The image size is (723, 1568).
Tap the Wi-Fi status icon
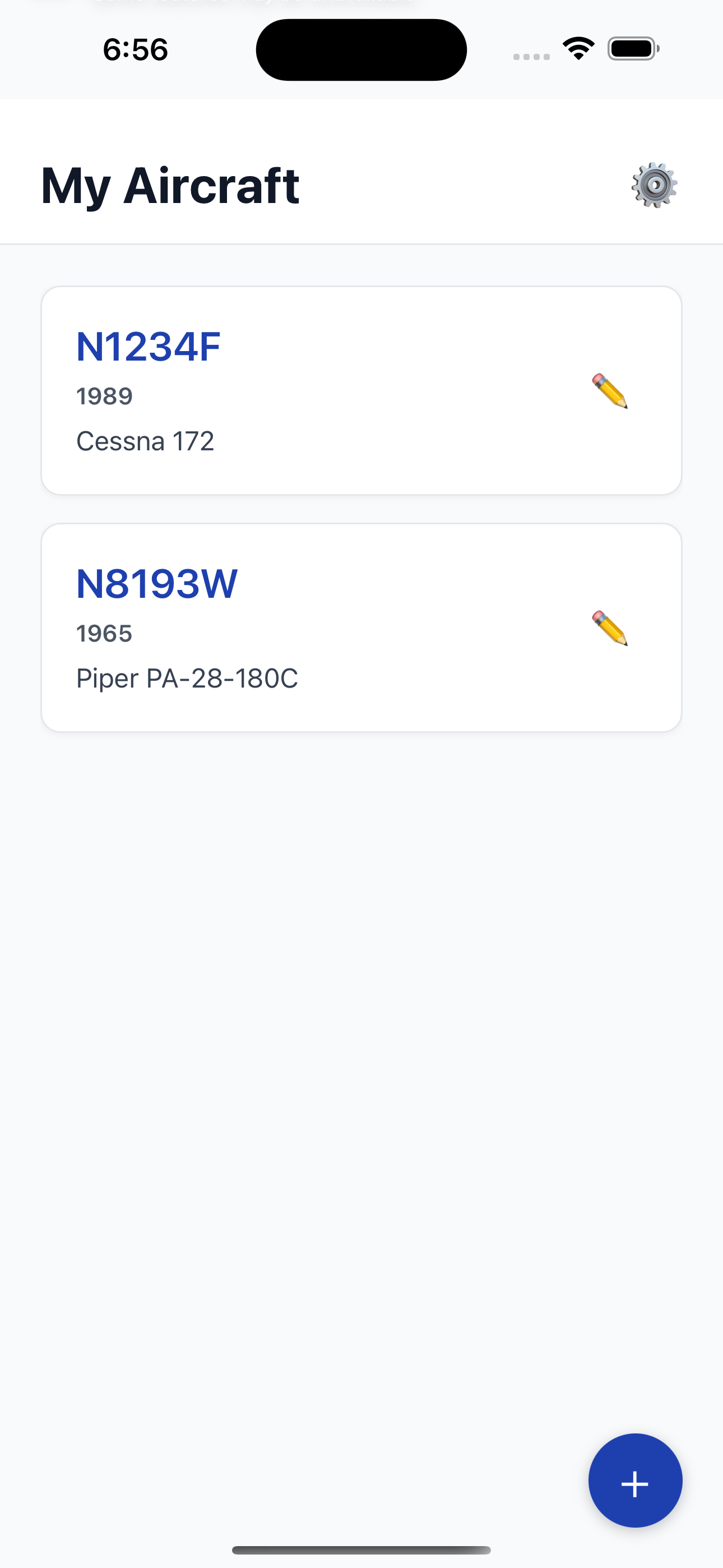point(578,49)
